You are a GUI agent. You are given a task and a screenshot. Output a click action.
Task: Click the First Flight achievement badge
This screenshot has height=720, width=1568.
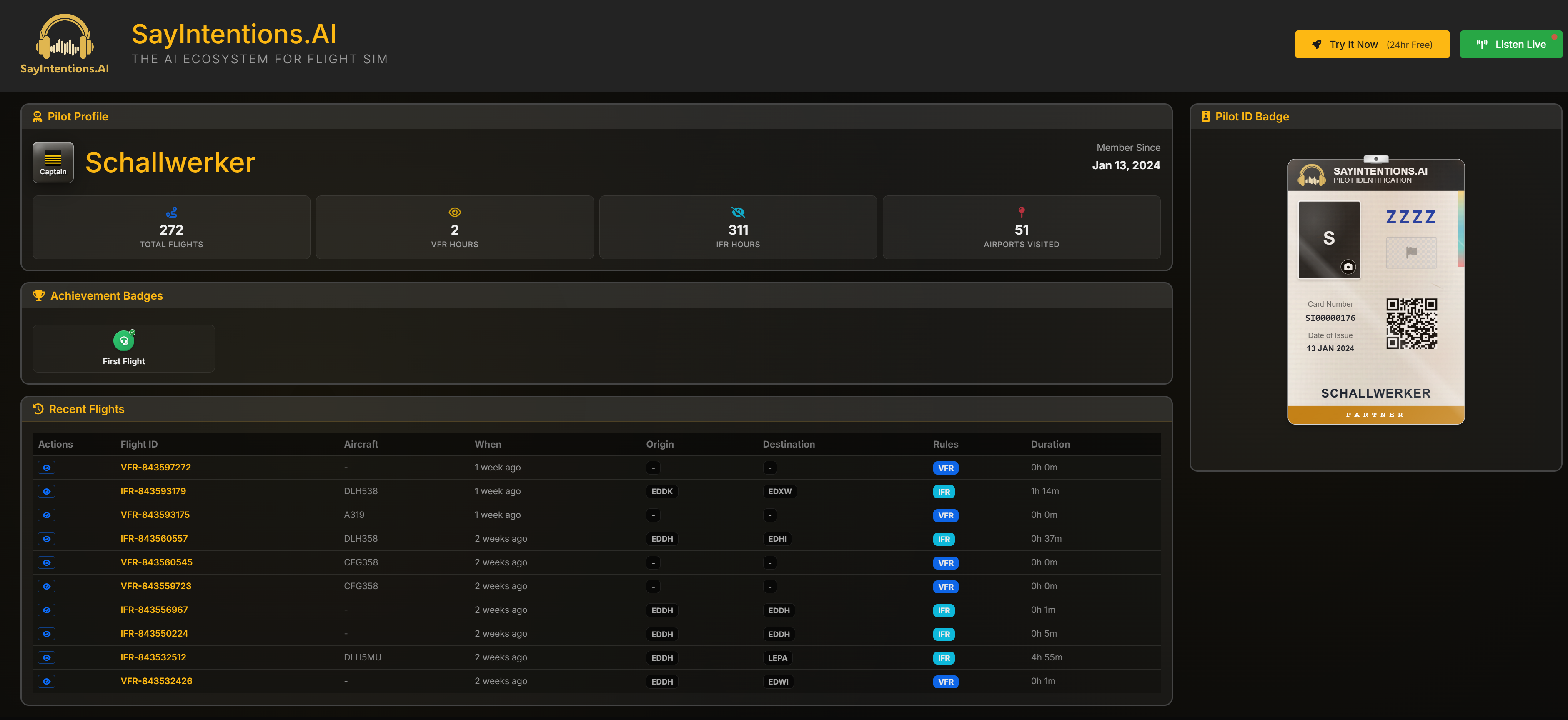point(123,348)
